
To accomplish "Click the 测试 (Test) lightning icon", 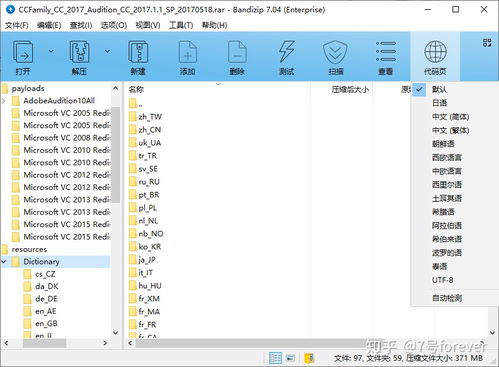I will pos(286,52).
